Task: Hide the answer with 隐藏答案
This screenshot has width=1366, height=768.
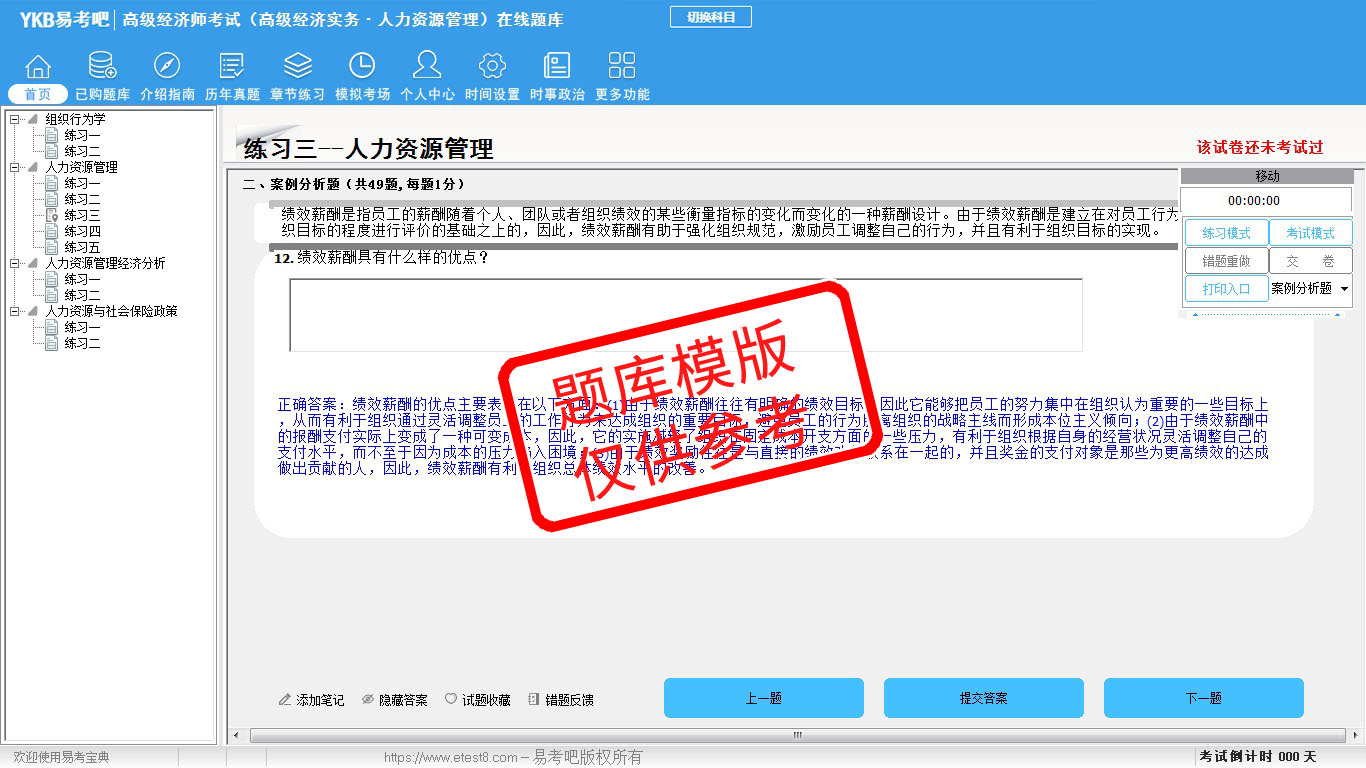Action: click(395, 700)
